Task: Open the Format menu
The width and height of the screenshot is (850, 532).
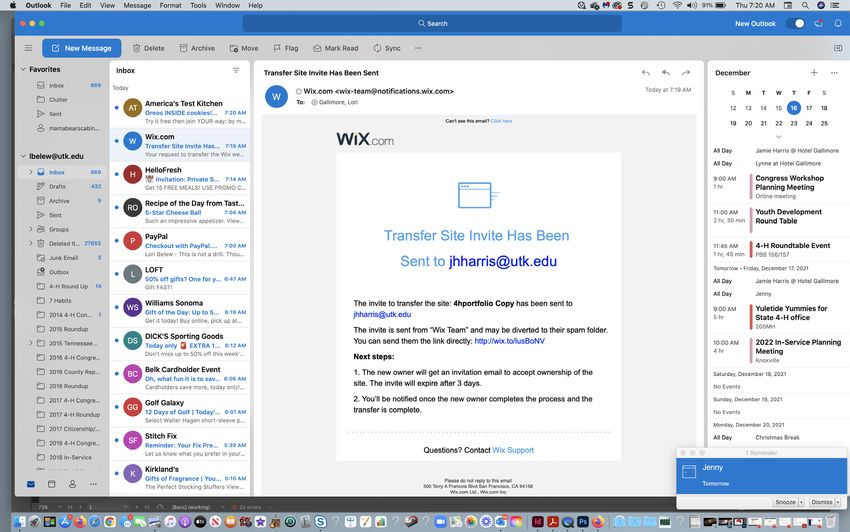Action: coord(170,5)
